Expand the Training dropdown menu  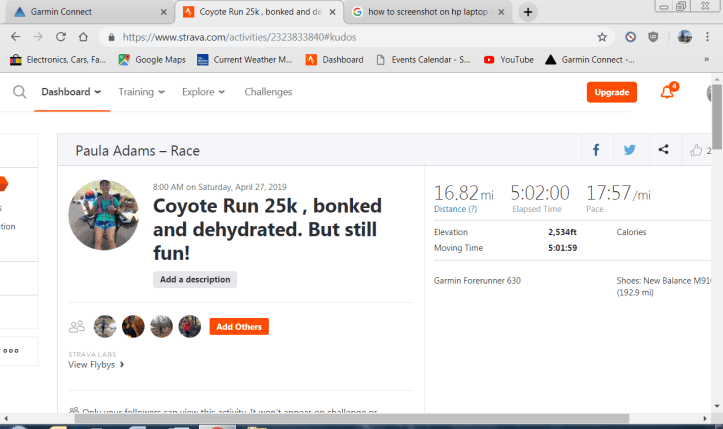click(141, 92)
